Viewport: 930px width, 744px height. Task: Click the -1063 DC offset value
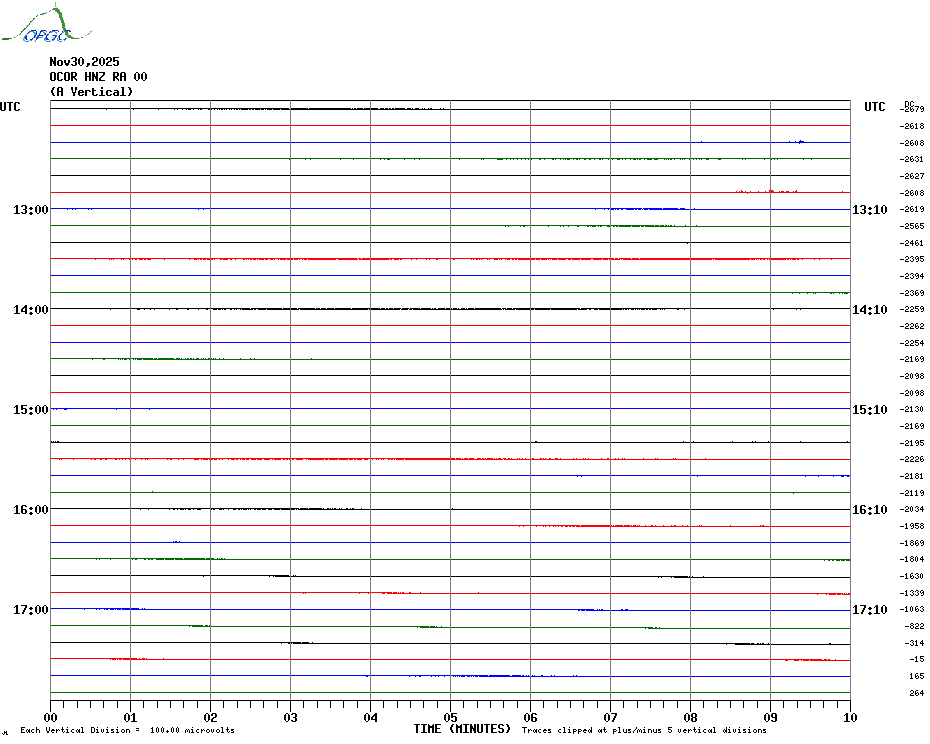[913, 609]
